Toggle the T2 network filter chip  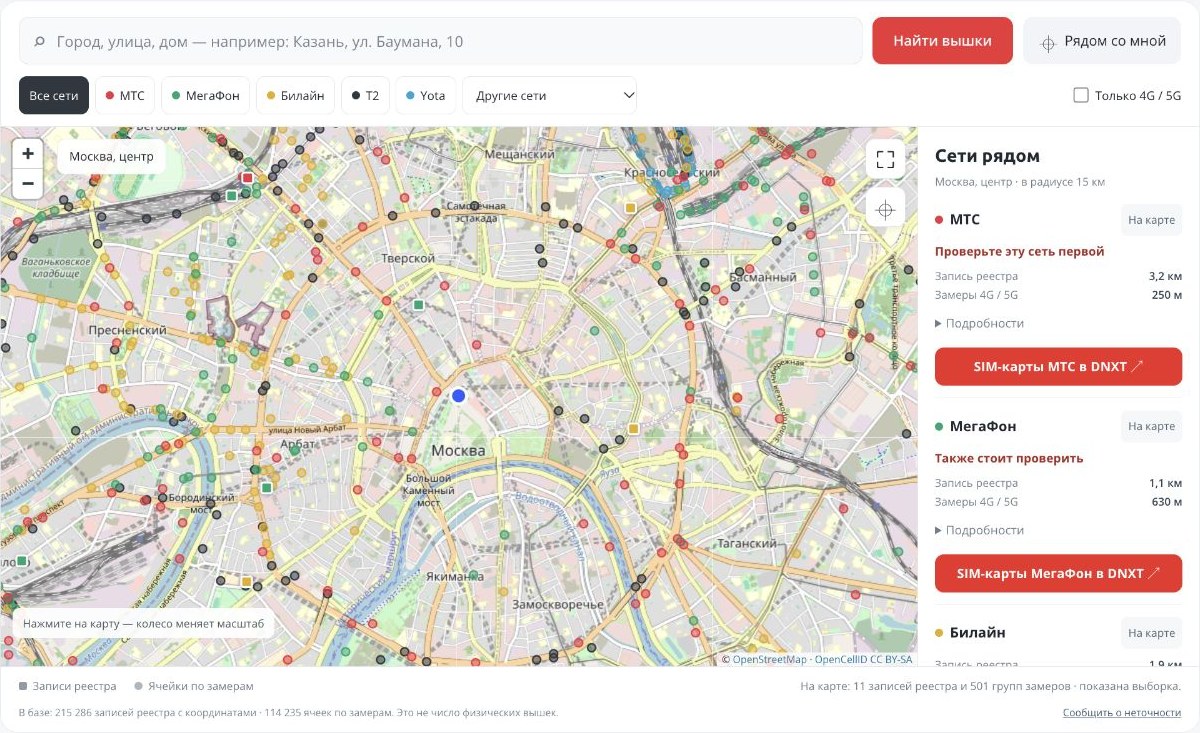pos(365,96)
